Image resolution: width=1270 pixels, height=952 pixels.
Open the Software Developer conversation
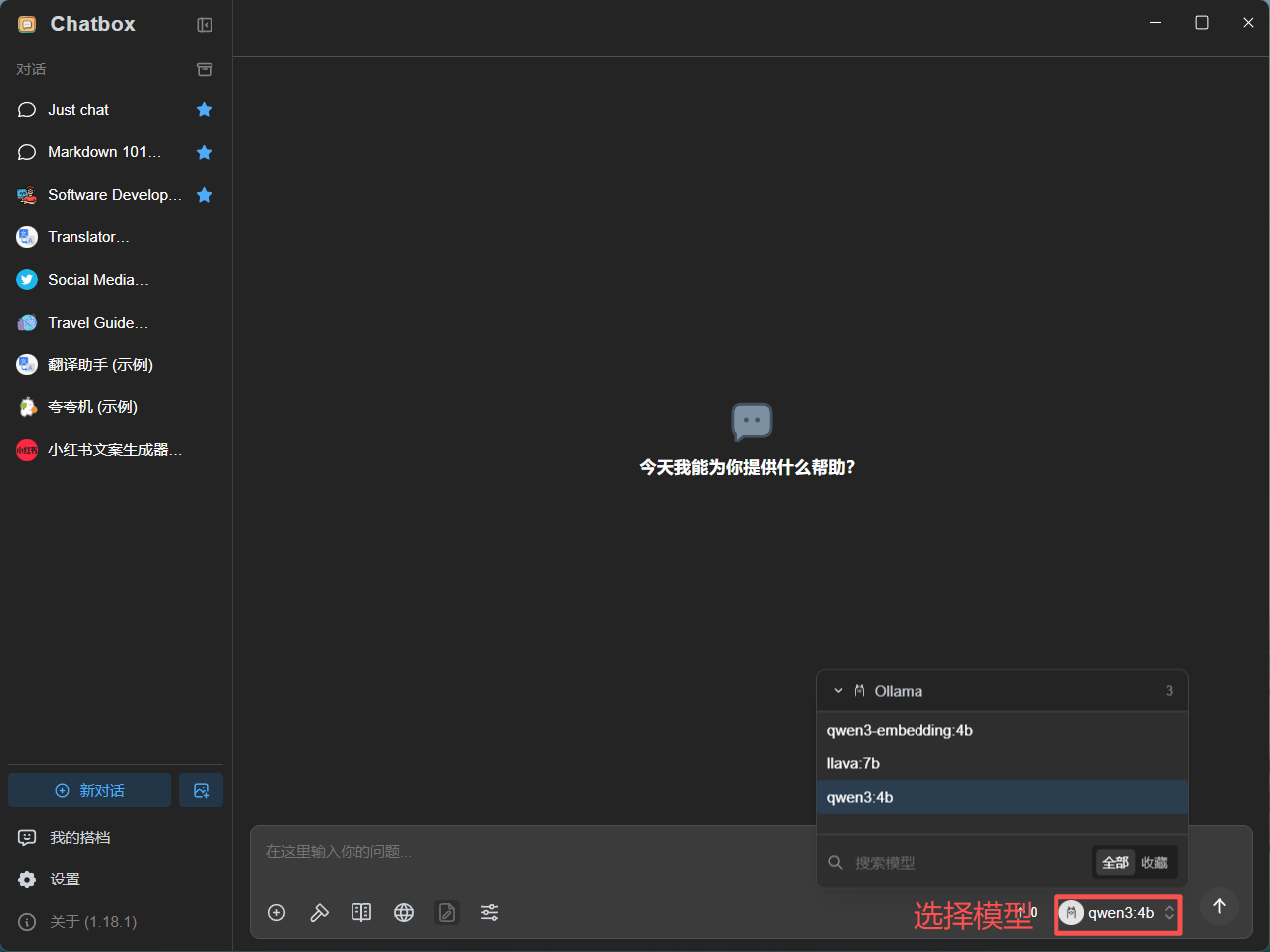[x=115, y=195]
